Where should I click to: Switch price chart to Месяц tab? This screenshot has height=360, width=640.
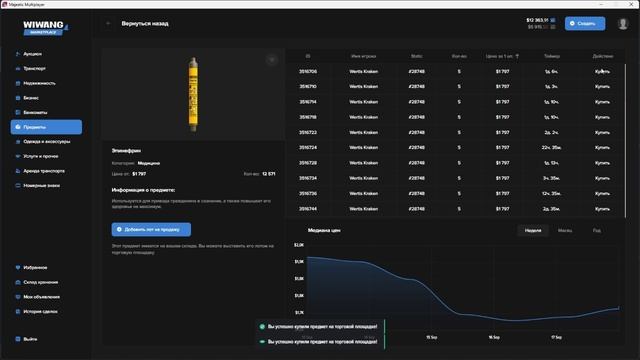(x=565, y=231)
